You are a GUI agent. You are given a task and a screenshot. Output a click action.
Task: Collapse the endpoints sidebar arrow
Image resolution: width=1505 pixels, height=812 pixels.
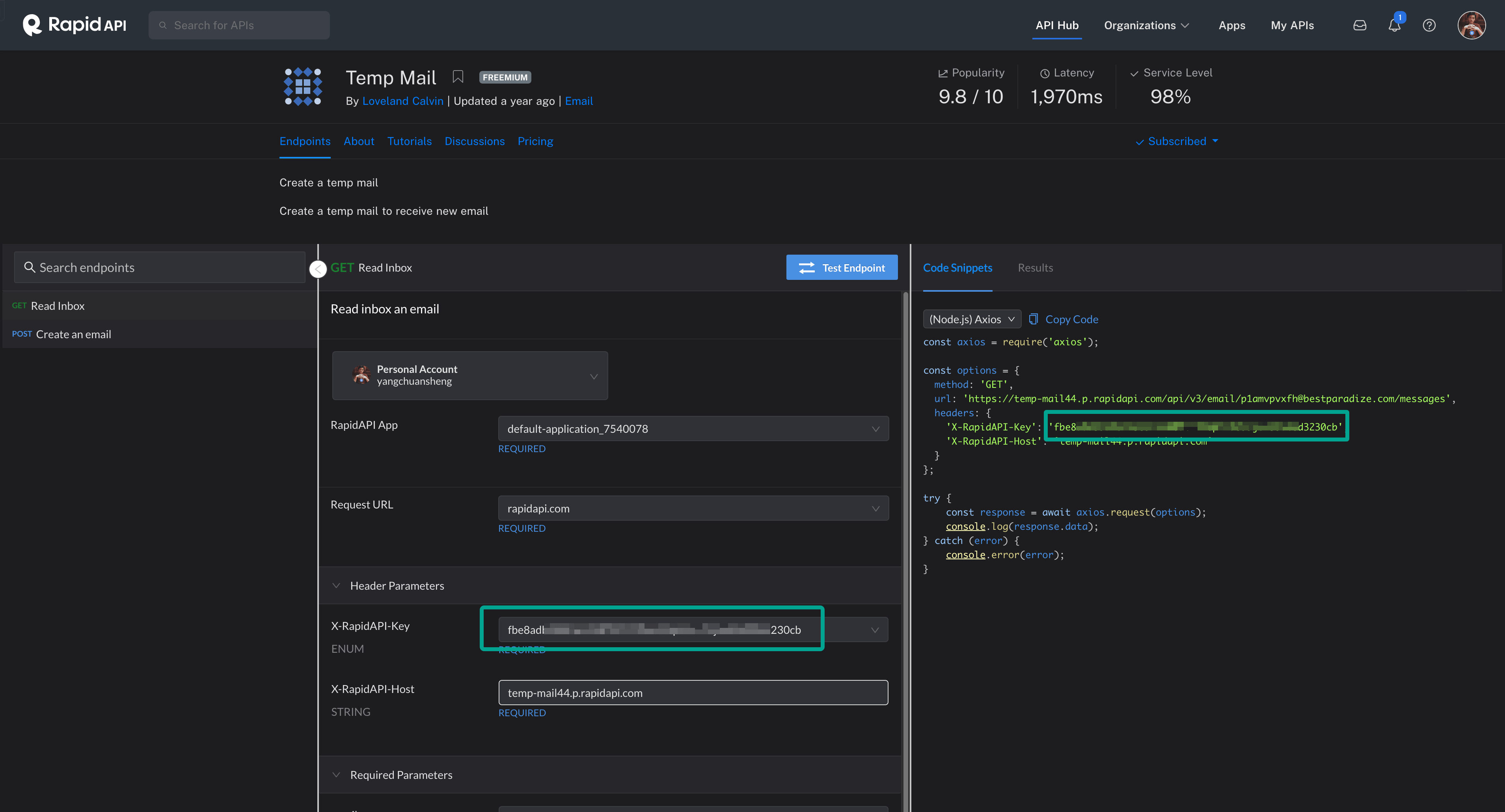pos(318,269)
